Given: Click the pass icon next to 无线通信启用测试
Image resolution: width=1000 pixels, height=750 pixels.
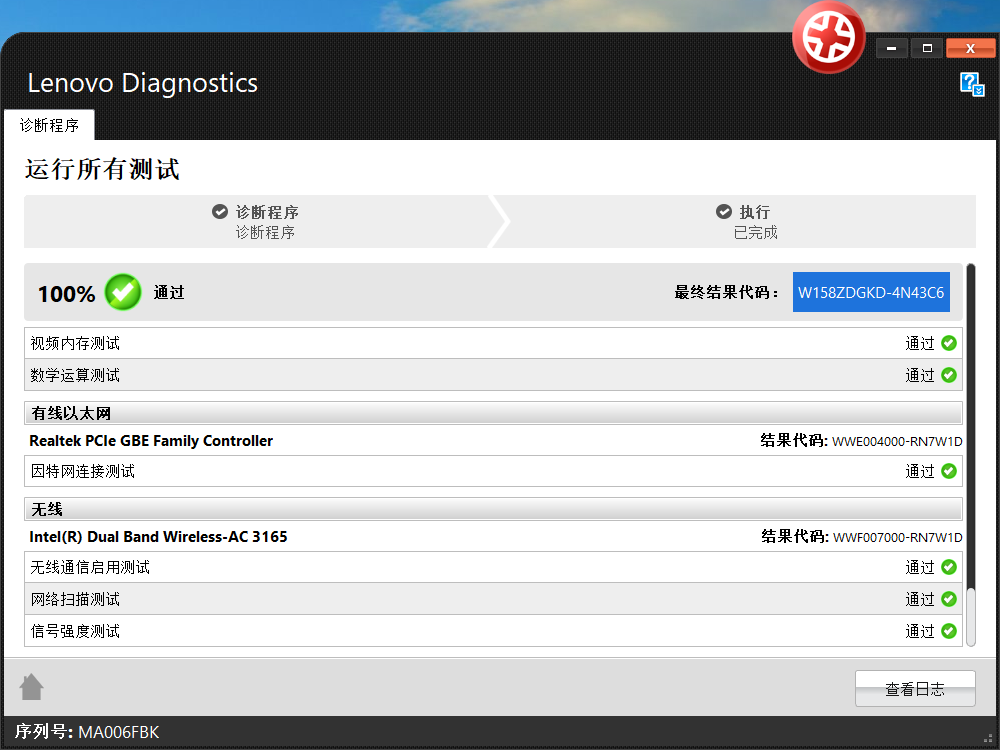Looking at the screenshot, I should [948, 567].
